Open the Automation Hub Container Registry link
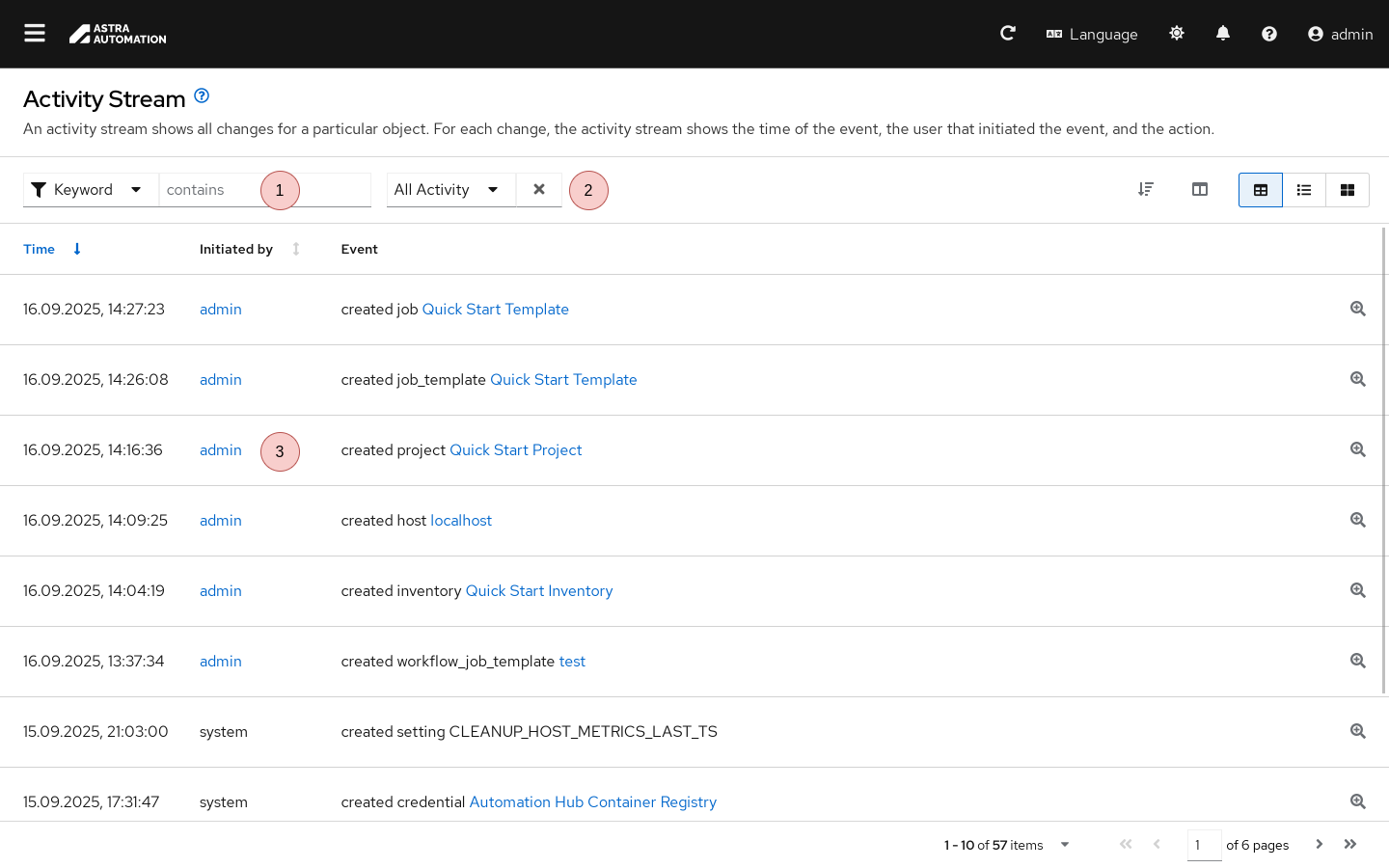This screenshot has height=868, width=1389. coord(592,802)
